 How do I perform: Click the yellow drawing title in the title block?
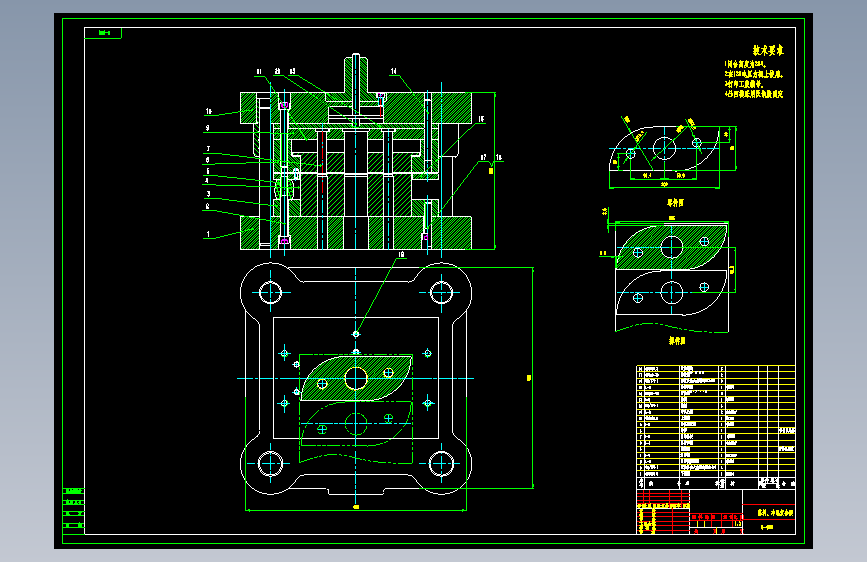[775, 513]
